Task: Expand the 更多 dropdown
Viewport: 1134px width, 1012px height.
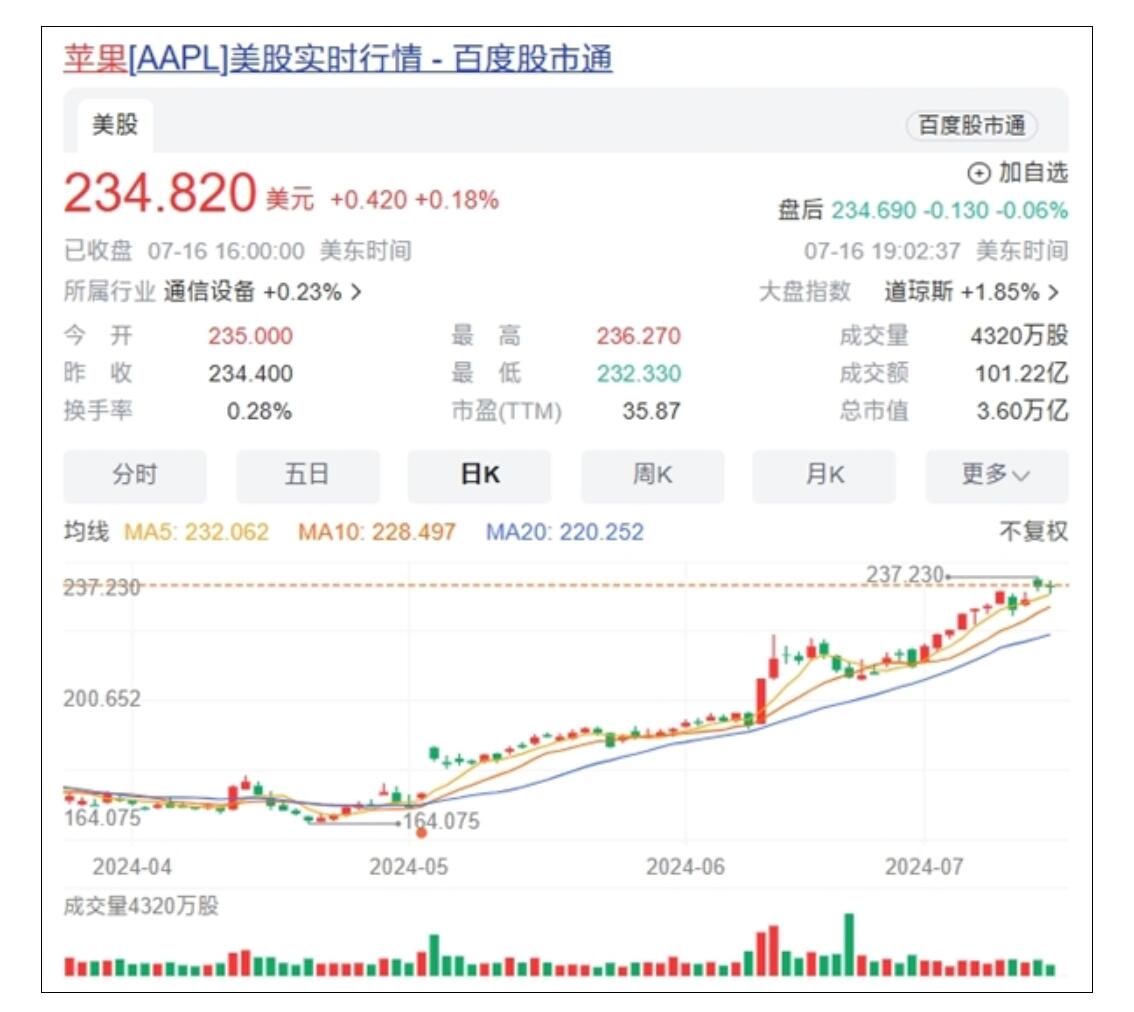Action: click(x=997, y=475)
